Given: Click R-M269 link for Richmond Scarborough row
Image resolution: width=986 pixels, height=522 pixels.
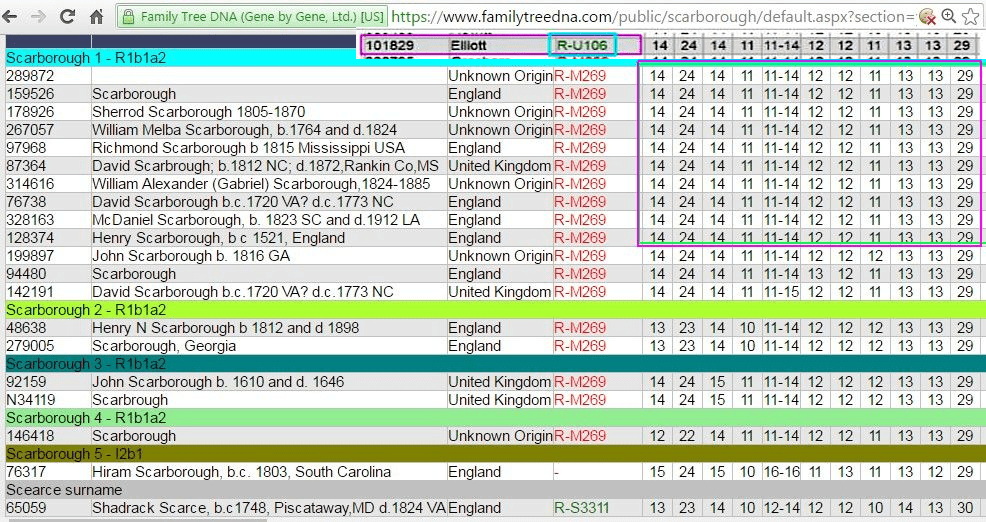Looking at the screenshot, I should tap(580, 148).
